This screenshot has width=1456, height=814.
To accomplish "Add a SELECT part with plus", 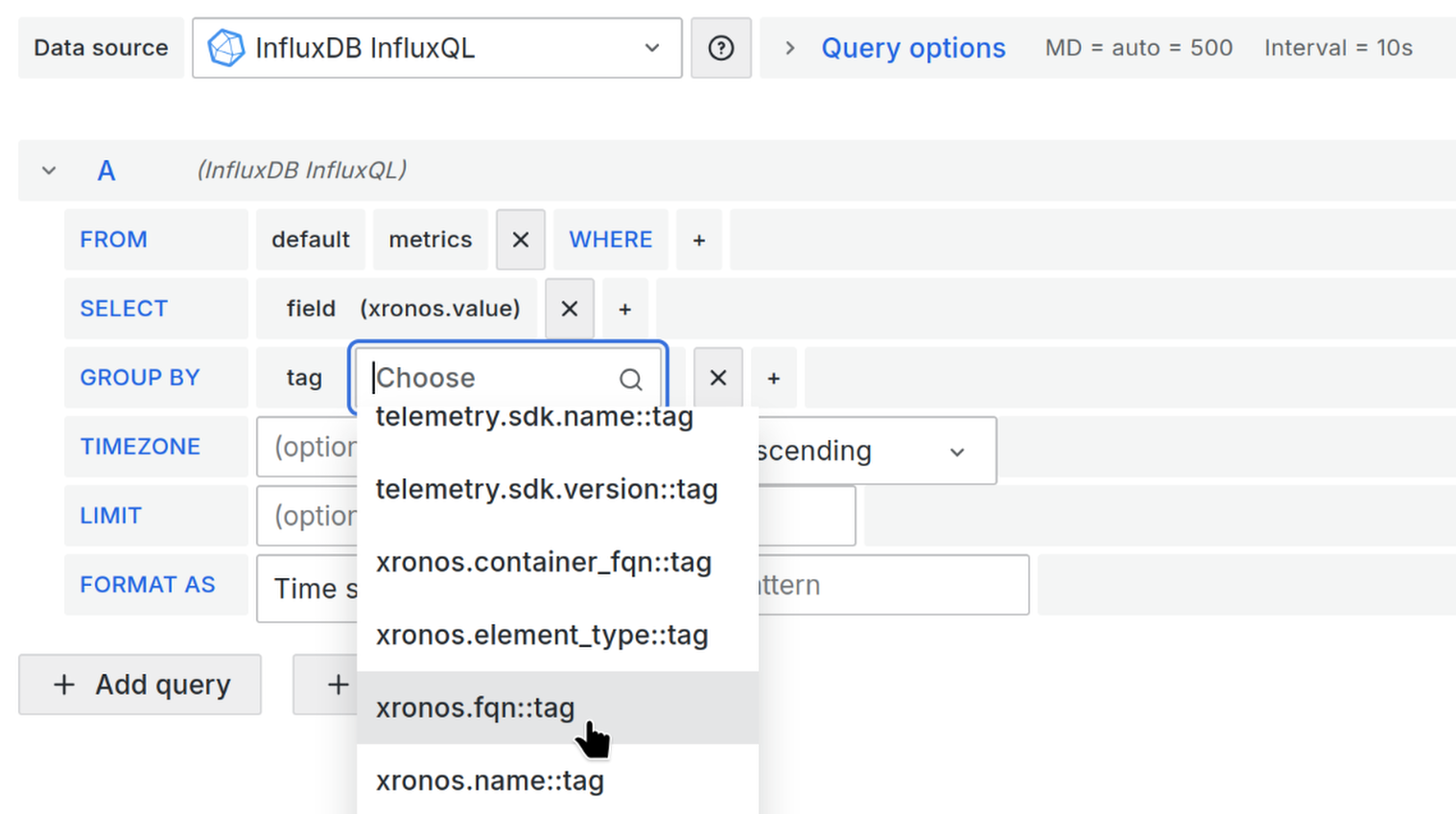I will [625, 309].
